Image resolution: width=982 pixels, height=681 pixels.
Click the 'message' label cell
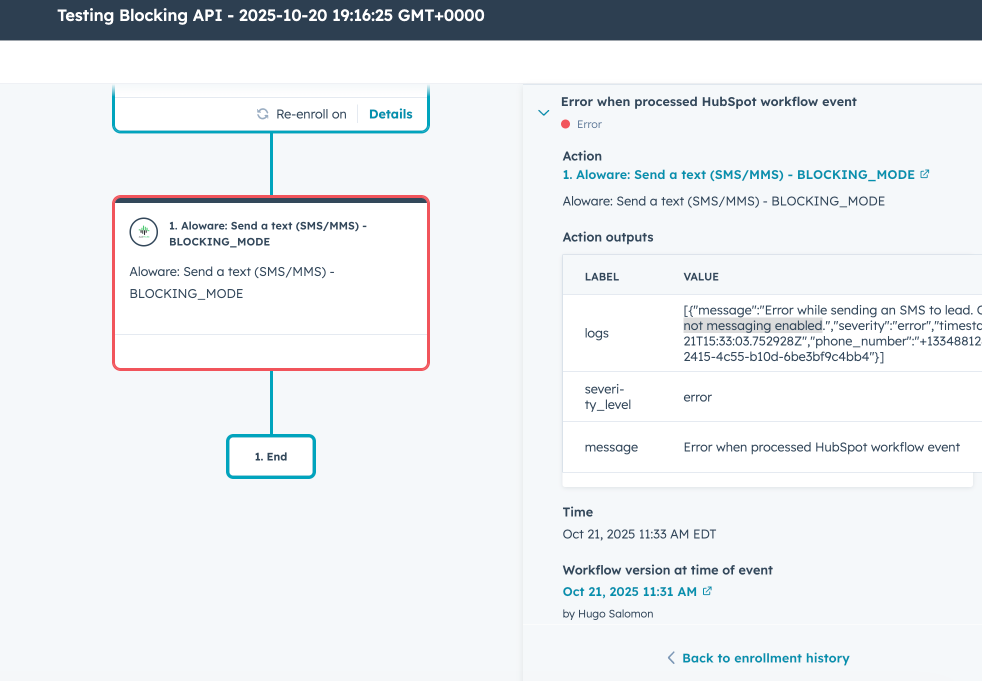611,447
